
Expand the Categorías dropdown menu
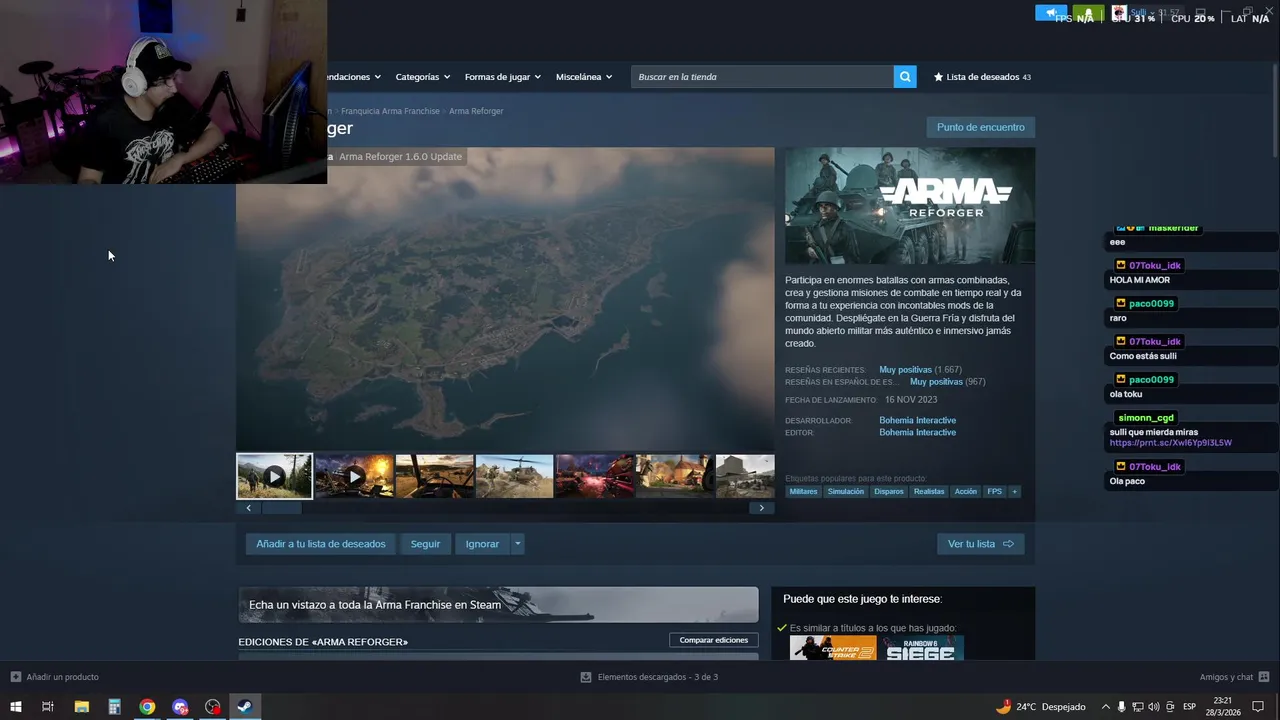pyautogui.click(x=422, y=77)
